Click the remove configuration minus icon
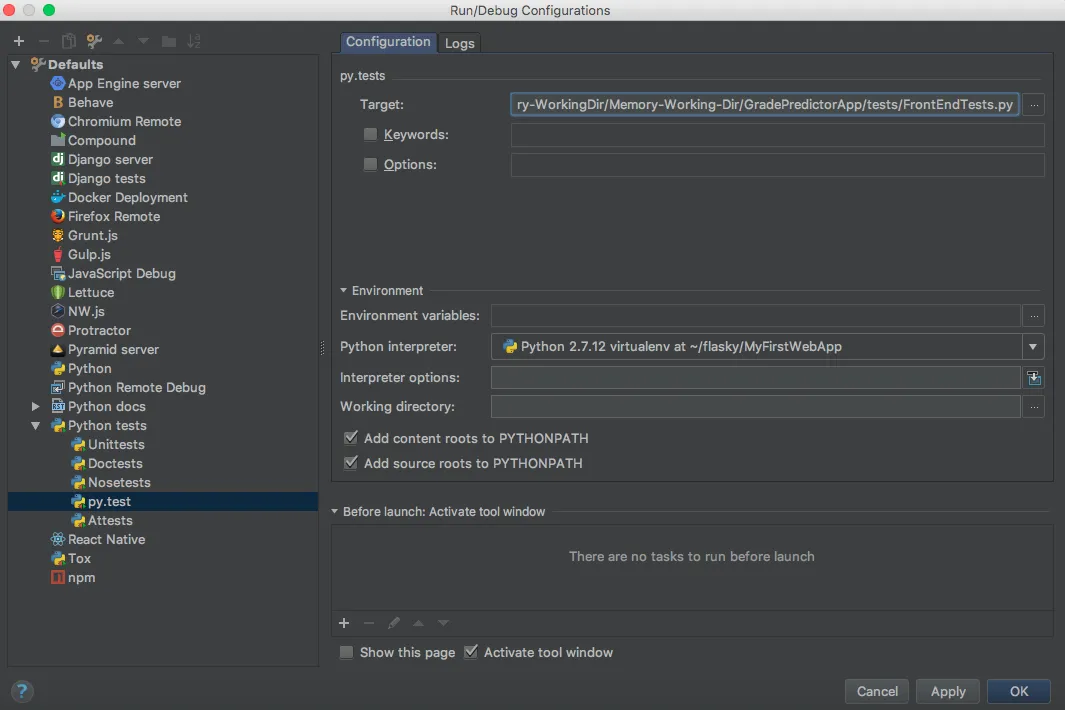The height and width of the screenshot is (710, 1065). tap(43, 41)
